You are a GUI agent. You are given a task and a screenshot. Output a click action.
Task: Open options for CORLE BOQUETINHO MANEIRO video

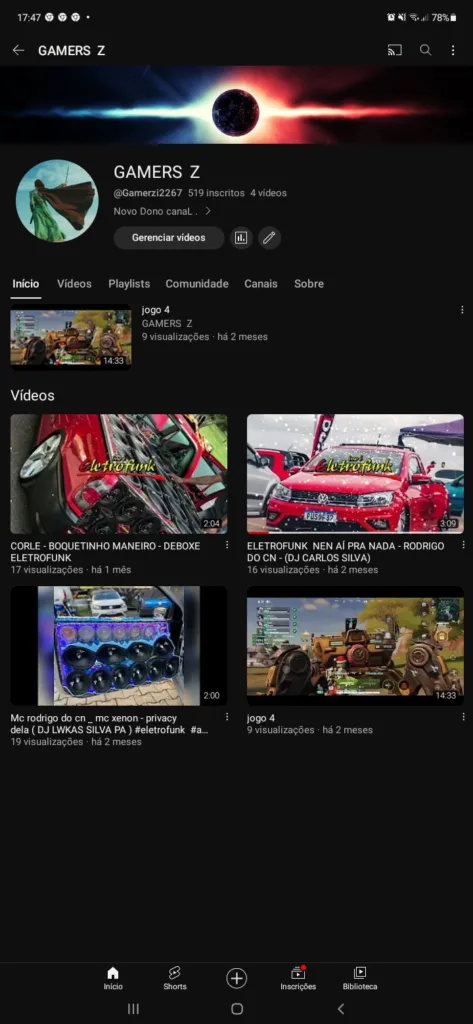coord(227,545)
